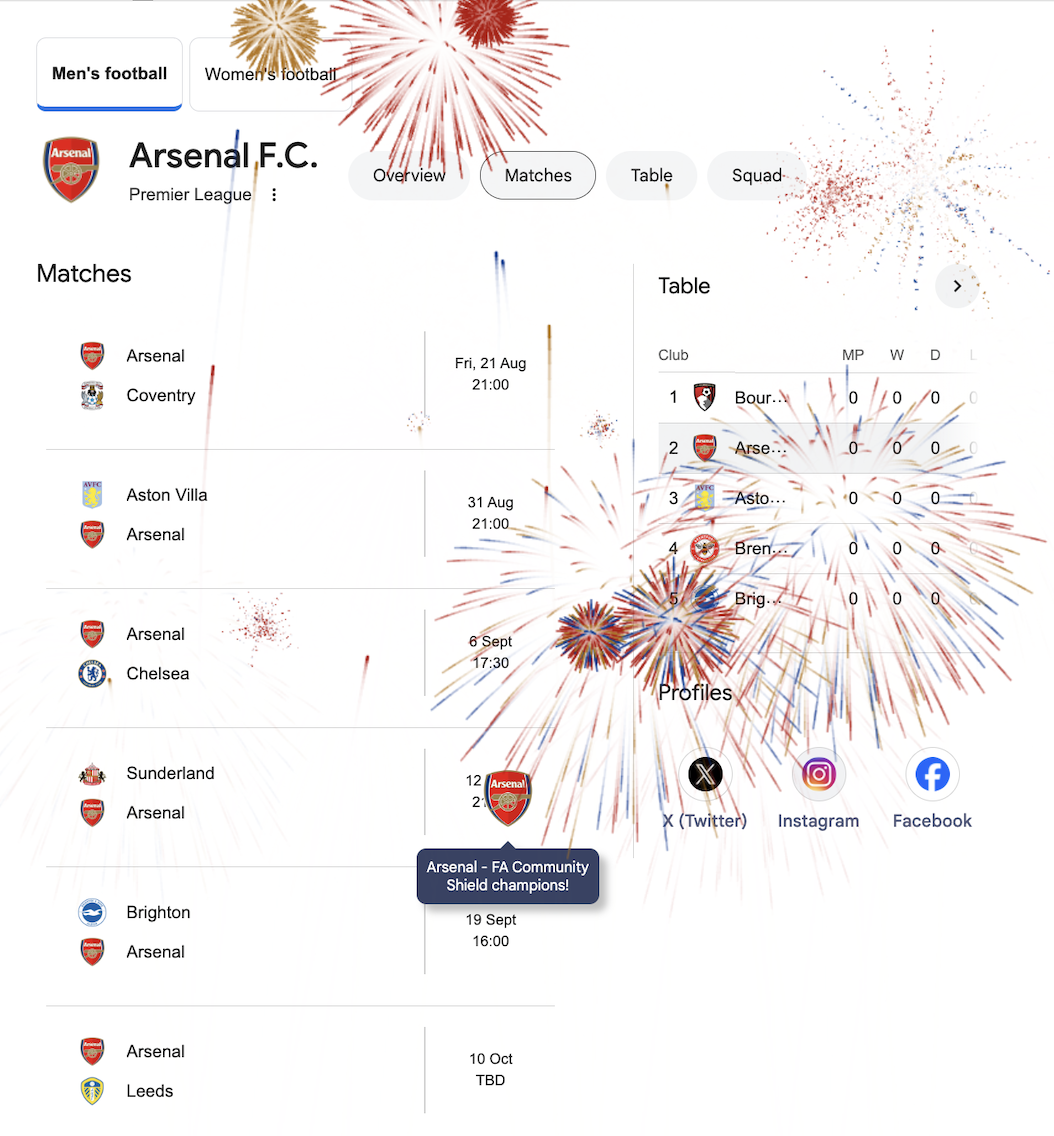Screen dimensions: 1054x1136
Task: Switch to the Women's football tab
Action: [x=270, y=74]
